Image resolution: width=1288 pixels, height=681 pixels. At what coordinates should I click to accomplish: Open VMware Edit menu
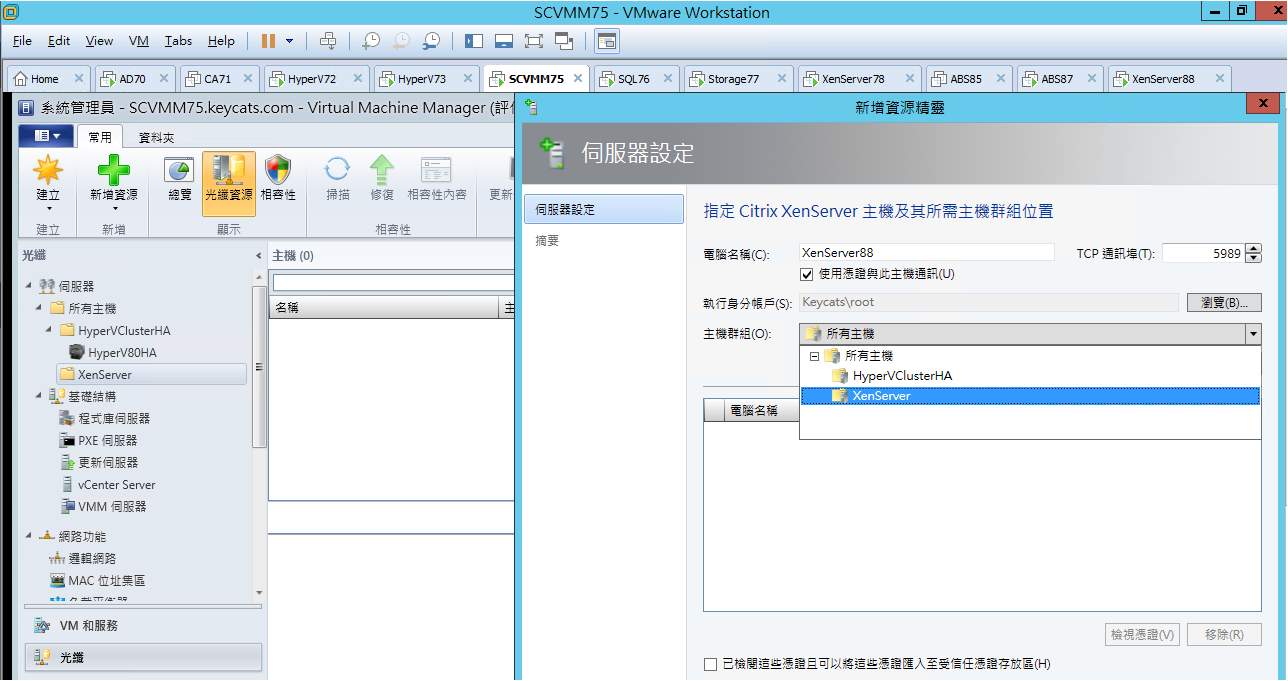pyautogui.click(x=59, y=41)
